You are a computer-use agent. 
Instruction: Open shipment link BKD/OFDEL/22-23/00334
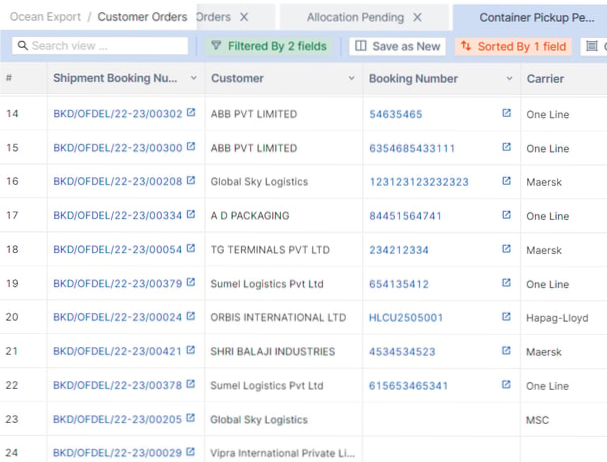pos(117,215)
